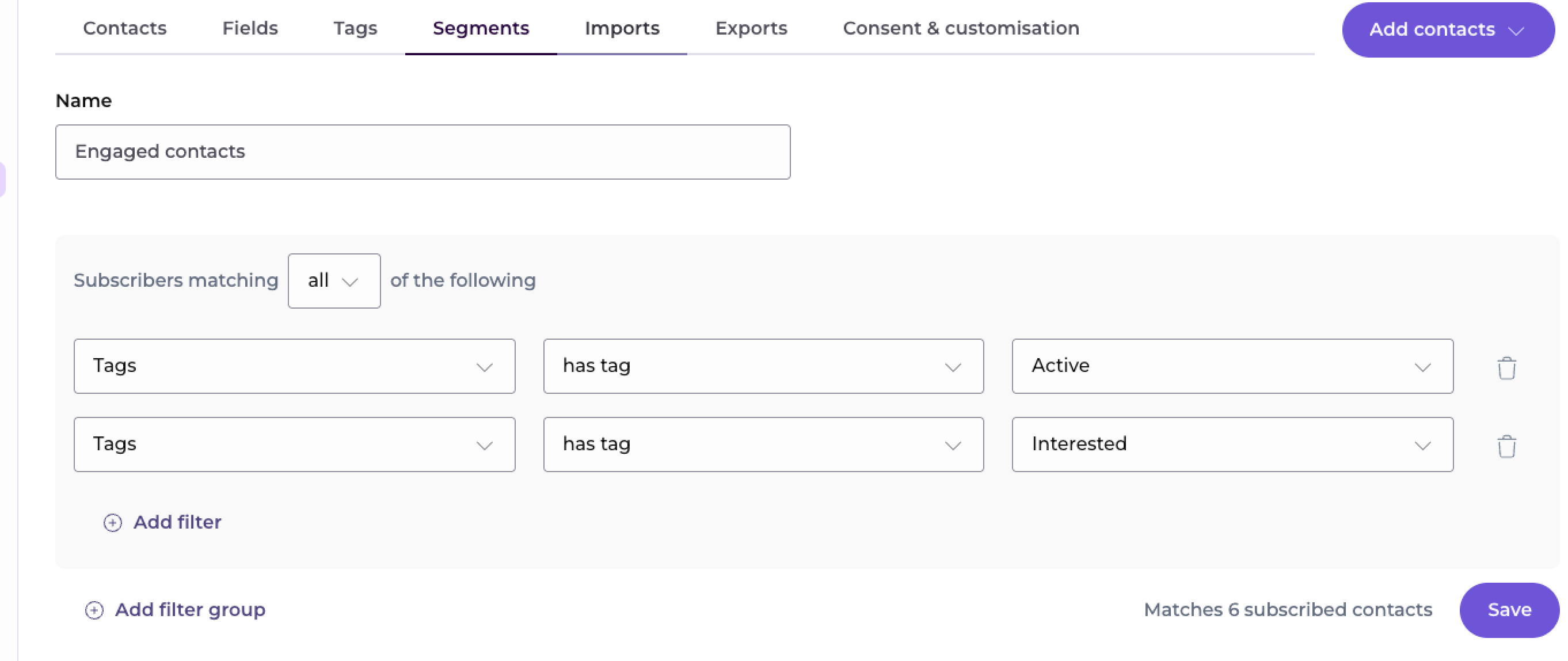The width and height of the screenshot is (1568, 661).
Task: Open Consent & customisation tab
Action: point(960,28)
